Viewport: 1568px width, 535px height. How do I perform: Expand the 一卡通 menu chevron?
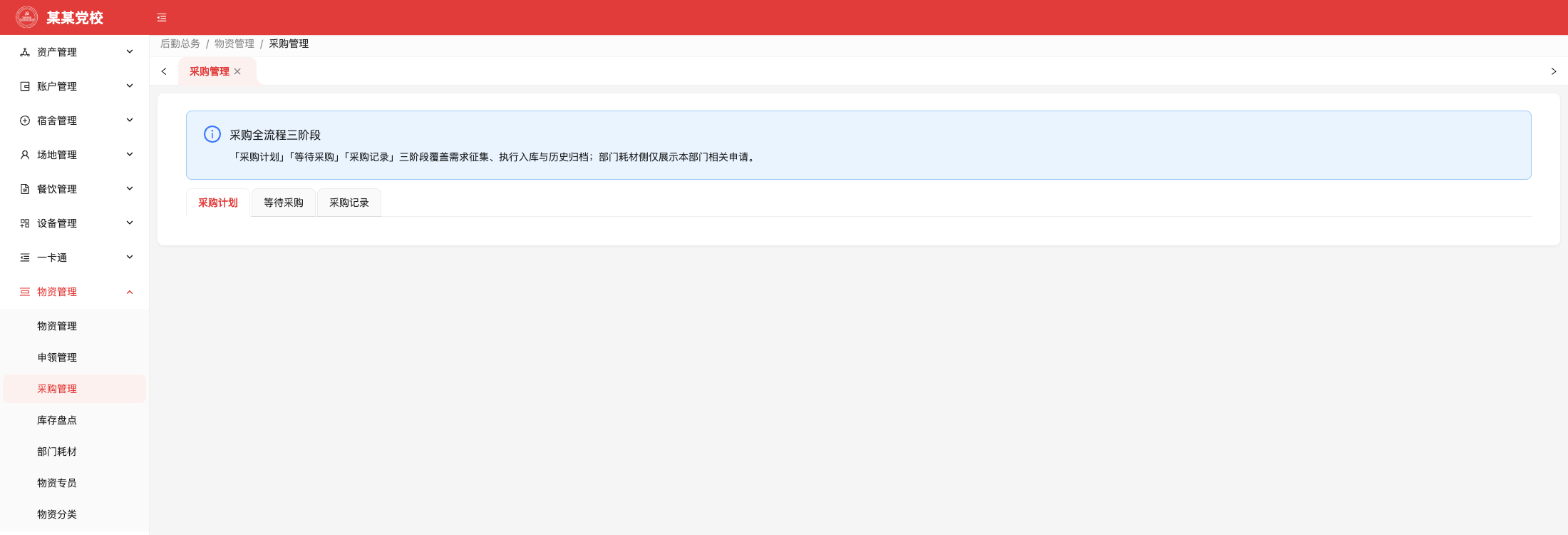click(x=130, y=258)
